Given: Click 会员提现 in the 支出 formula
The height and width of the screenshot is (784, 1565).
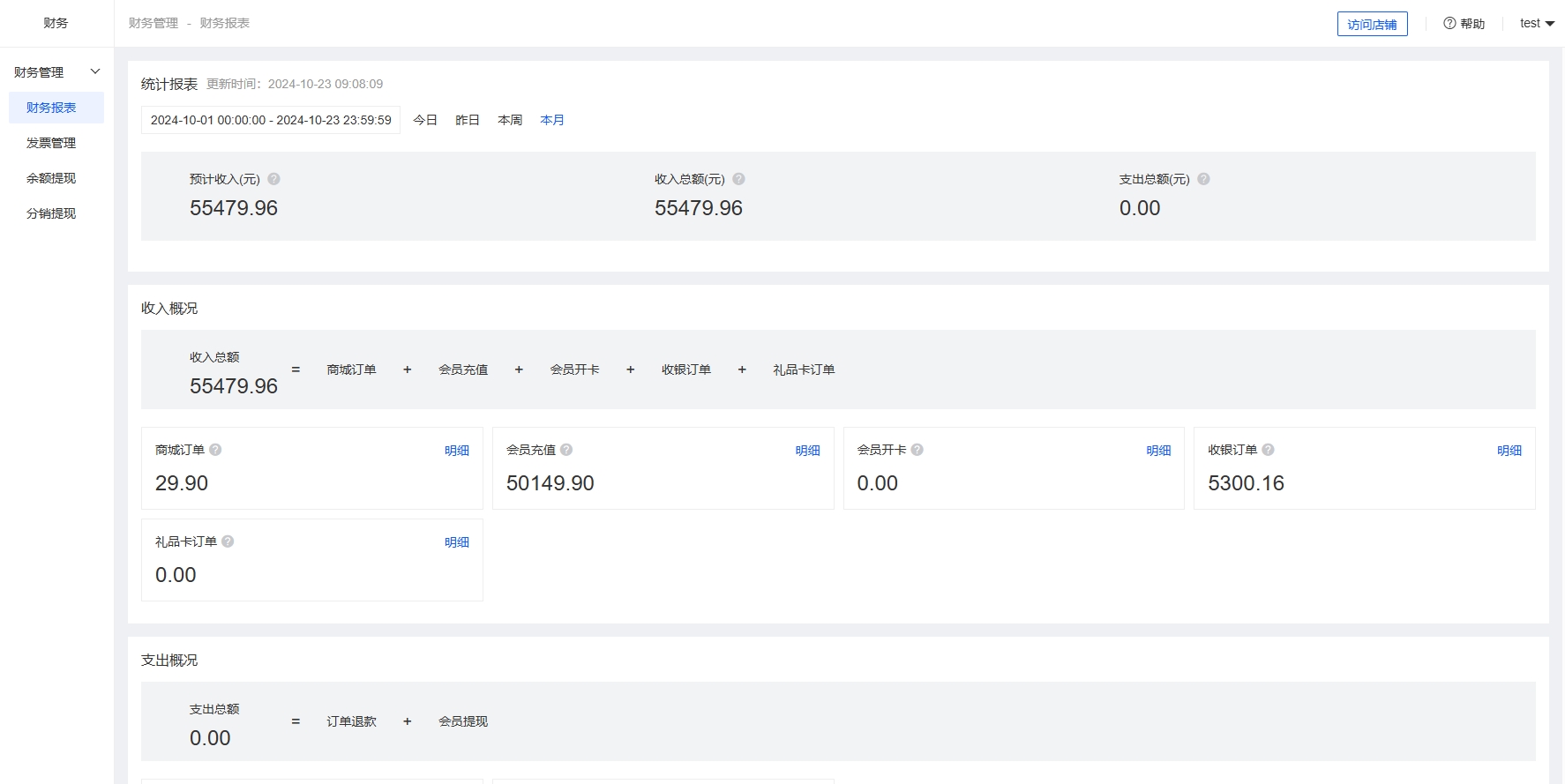Looking at the screenshot, I should pos(463,721).
